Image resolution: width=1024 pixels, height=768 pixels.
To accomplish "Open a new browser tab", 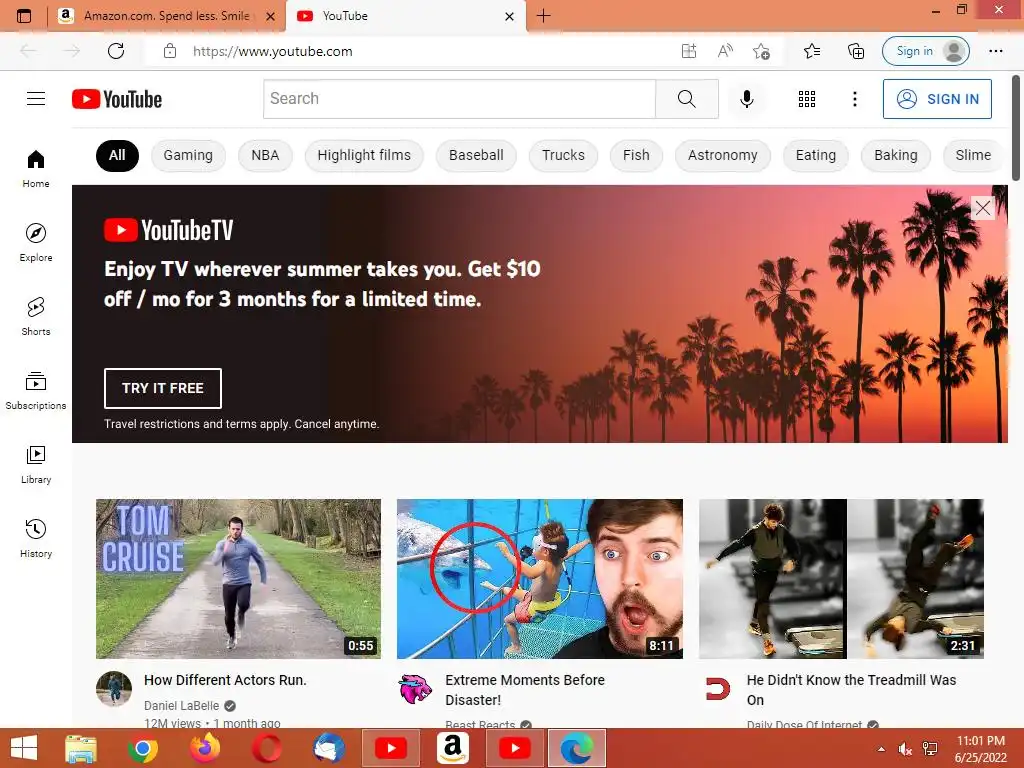I will point(543,16).
